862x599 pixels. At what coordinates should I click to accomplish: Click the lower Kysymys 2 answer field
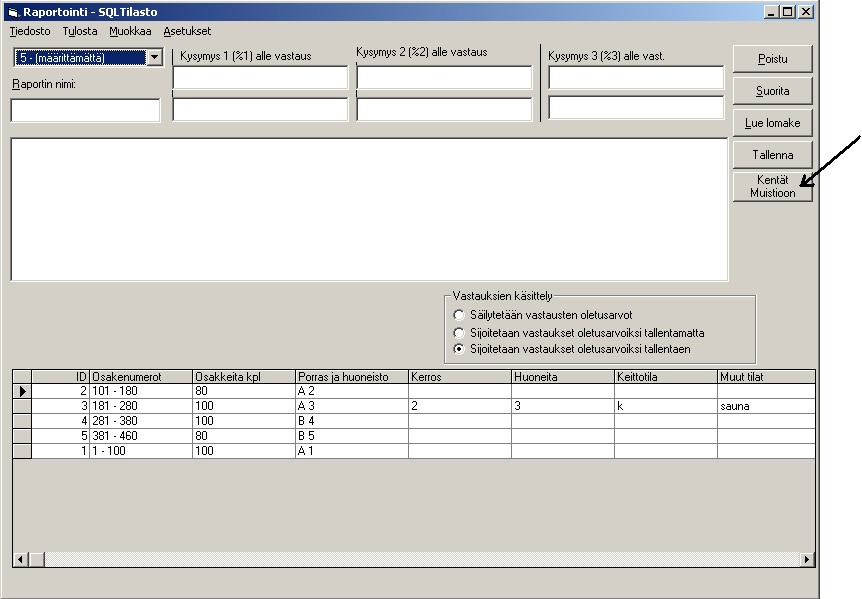click(444, 109)
